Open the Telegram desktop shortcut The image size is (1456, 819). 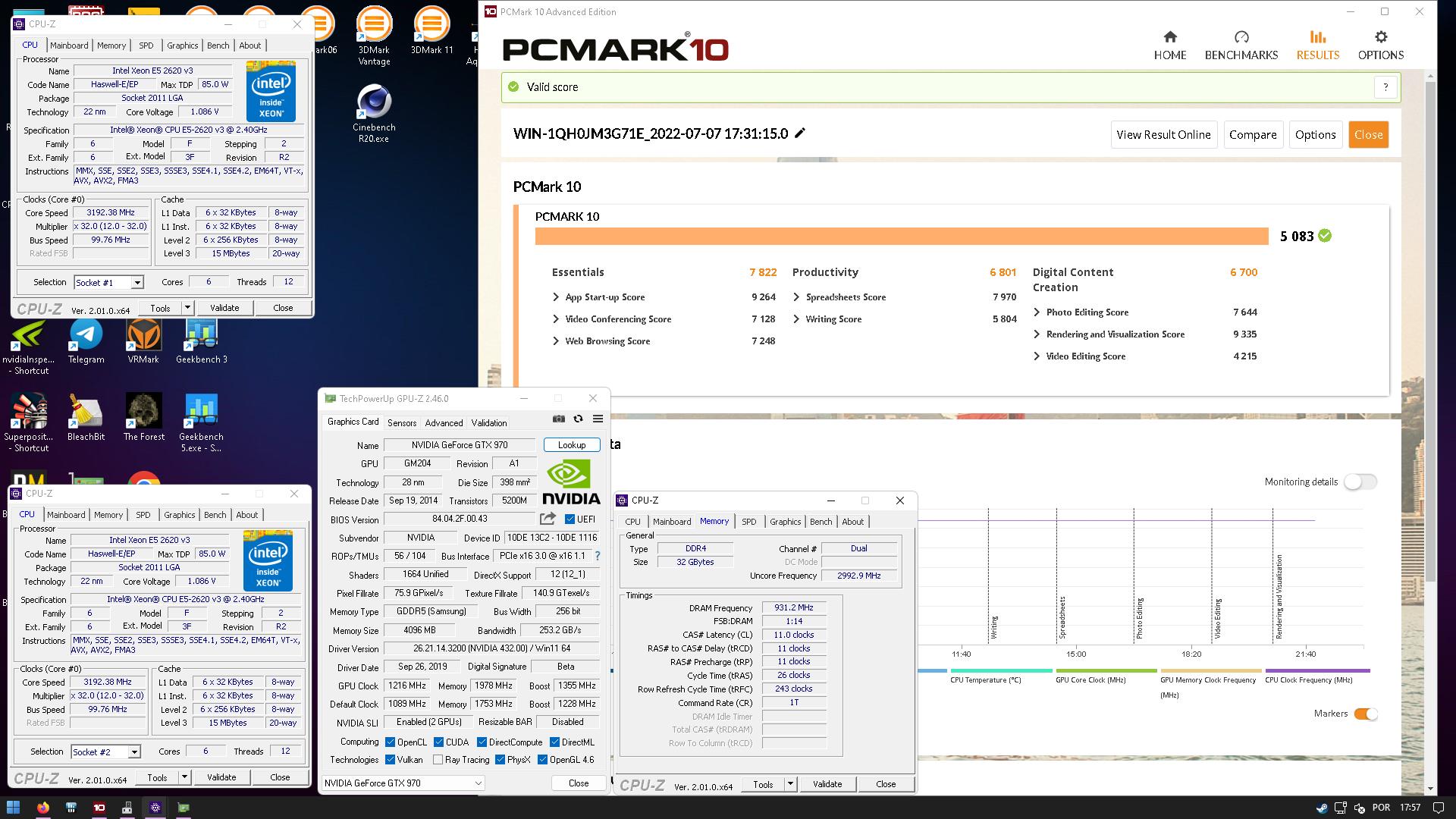86,341
